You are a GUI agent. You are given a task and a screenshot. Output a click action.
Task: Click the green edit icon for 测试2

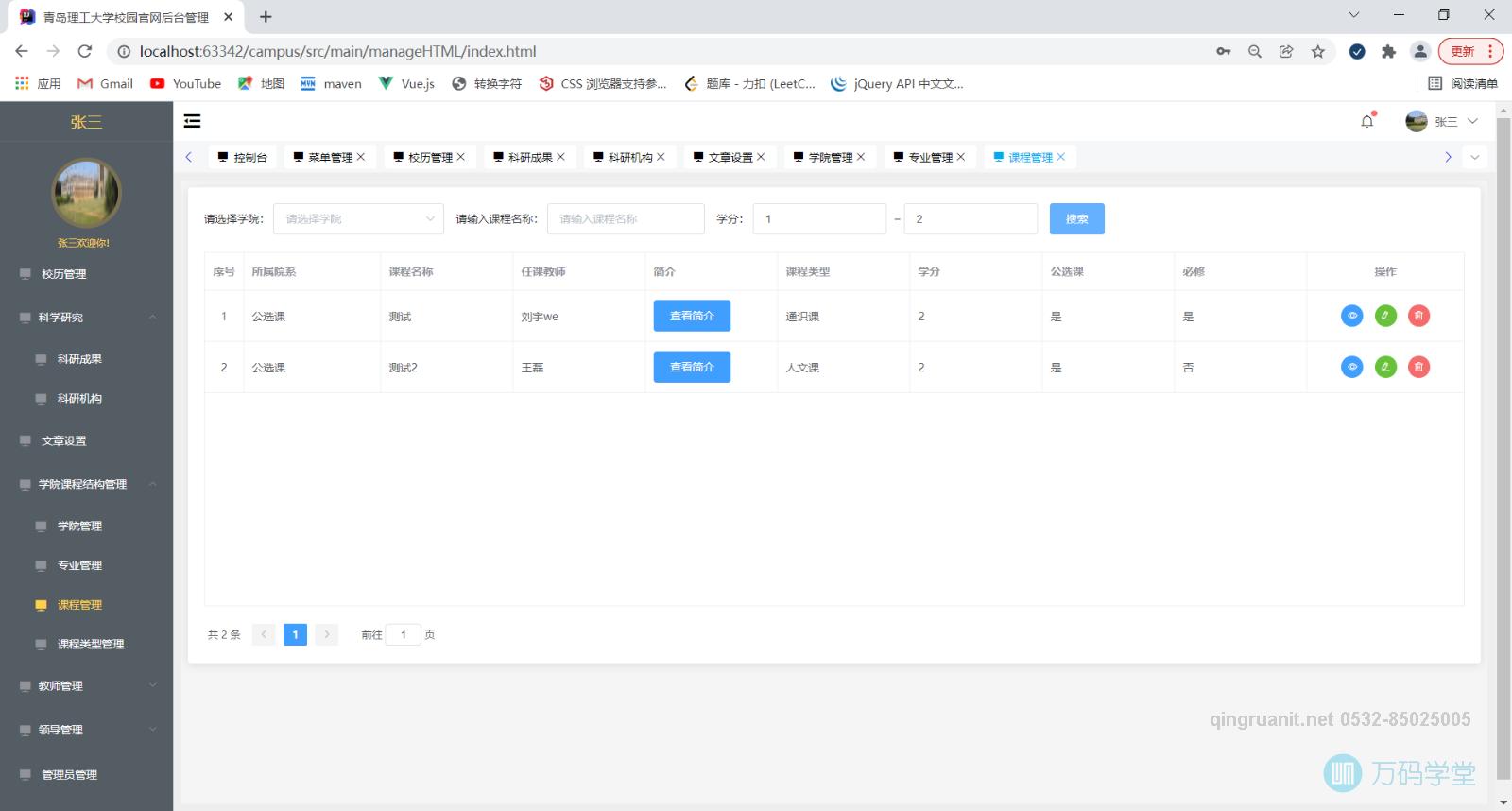(1385, 367)
